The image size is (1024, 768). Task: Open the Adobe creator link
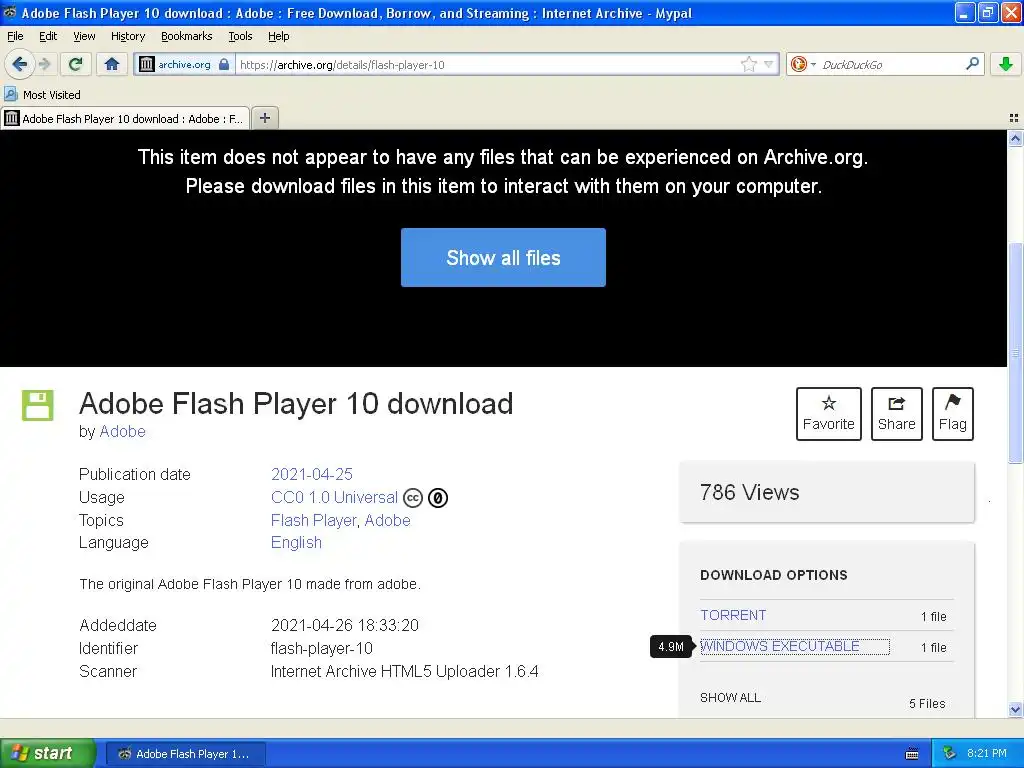[x=122, y=432]
